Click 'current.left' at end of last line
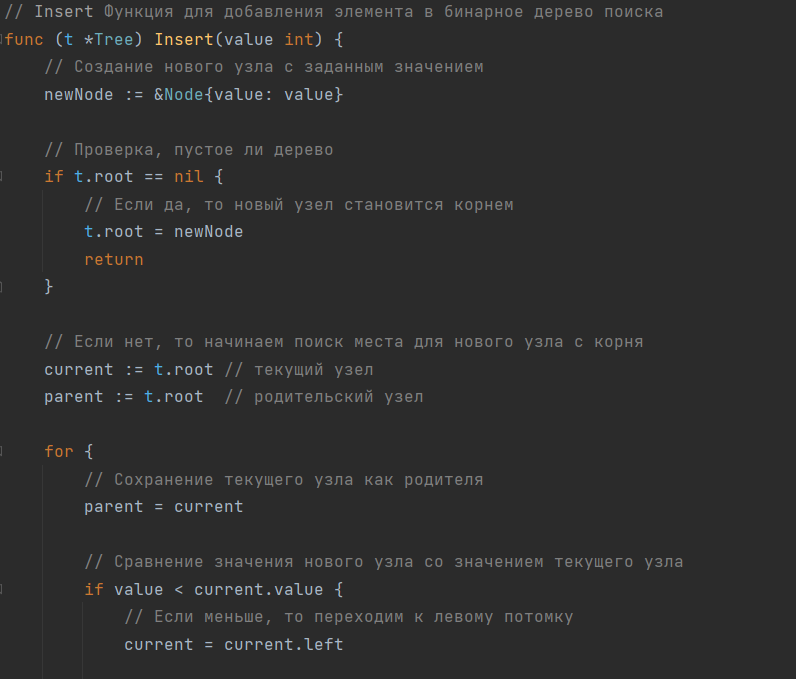Viewport: 796px width, 679px height. point(283,644)
